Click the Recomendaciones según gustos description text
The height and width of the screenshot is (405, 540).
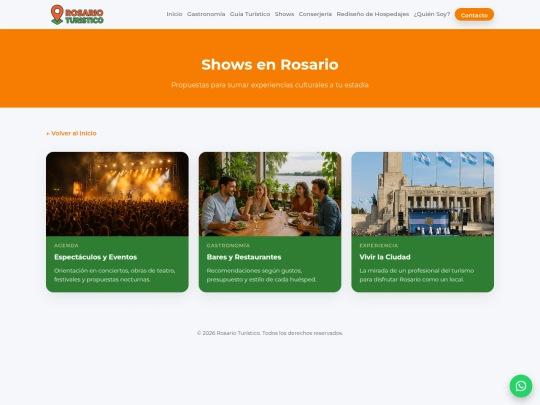click(x=261, y=275)
